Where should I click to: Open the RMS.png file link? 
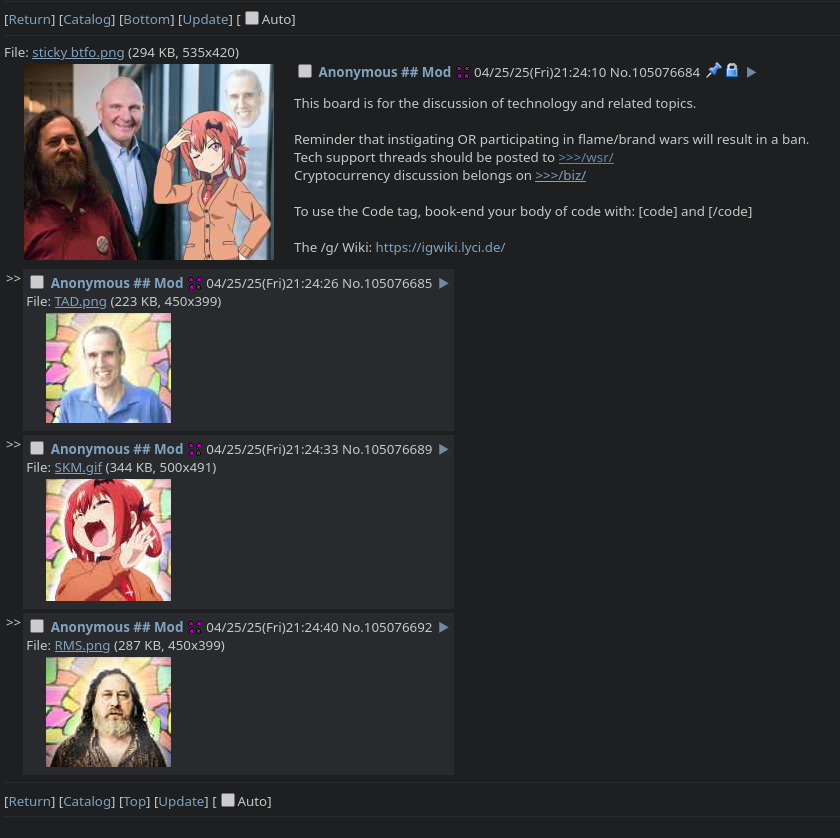(82, 646)
